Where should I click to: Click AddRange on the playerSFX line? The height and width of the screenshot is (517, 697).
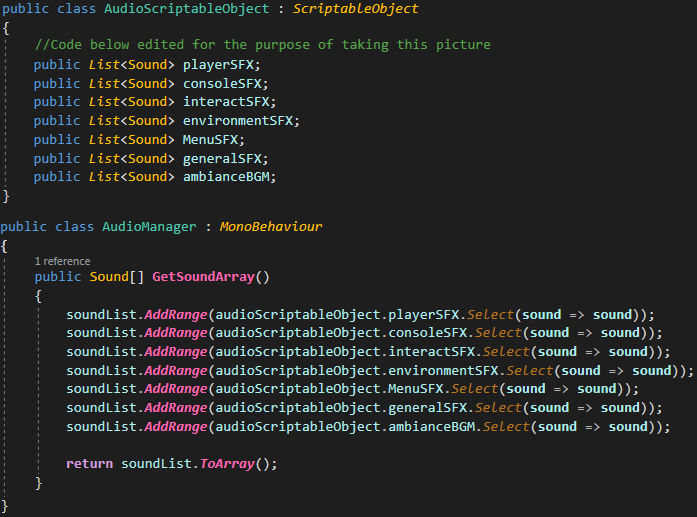(176, 315)
